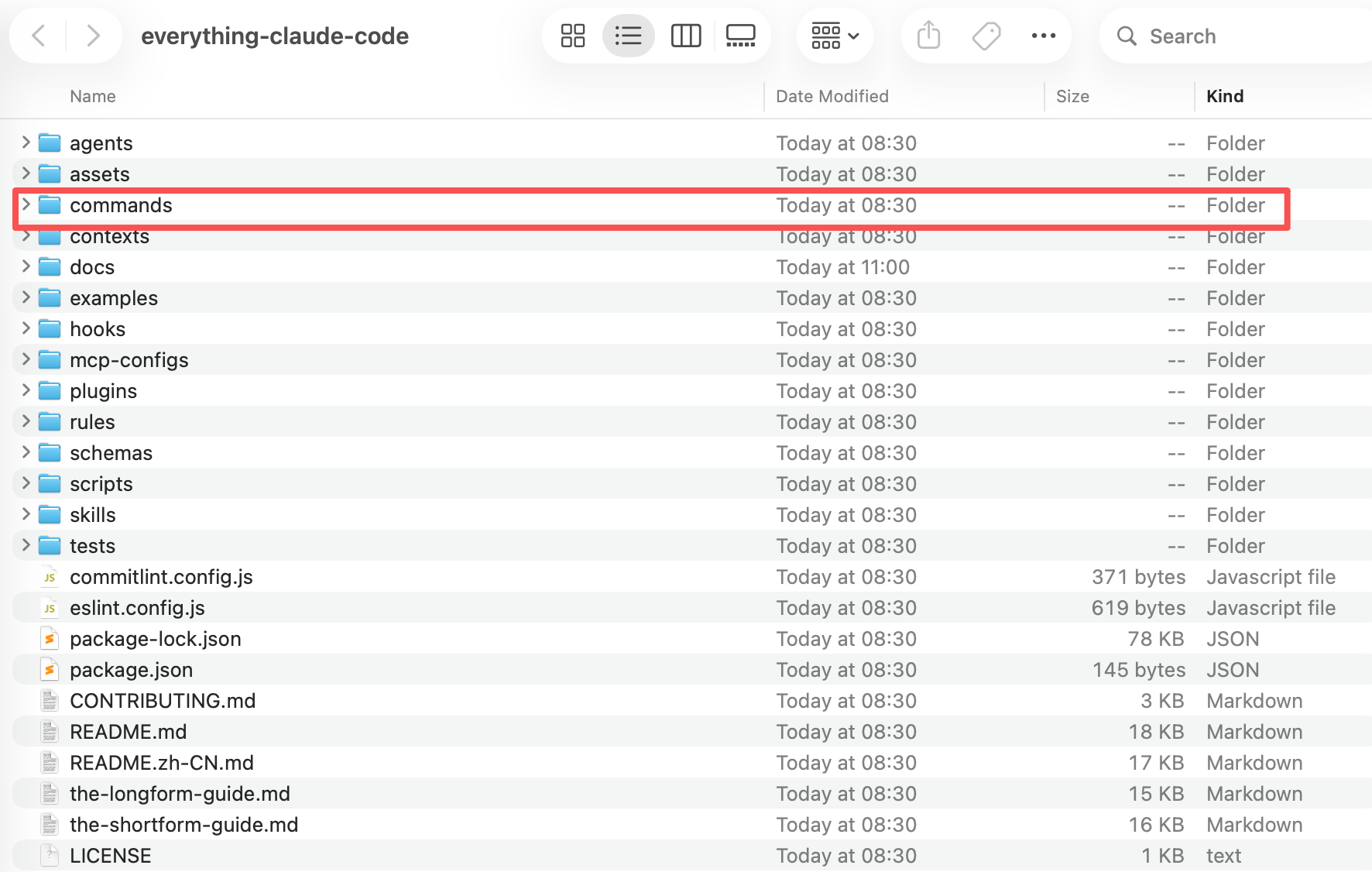Click the '371 bytes' size of commitlint.config.js
The image size is (1372, 872).
pos(1138,577)
